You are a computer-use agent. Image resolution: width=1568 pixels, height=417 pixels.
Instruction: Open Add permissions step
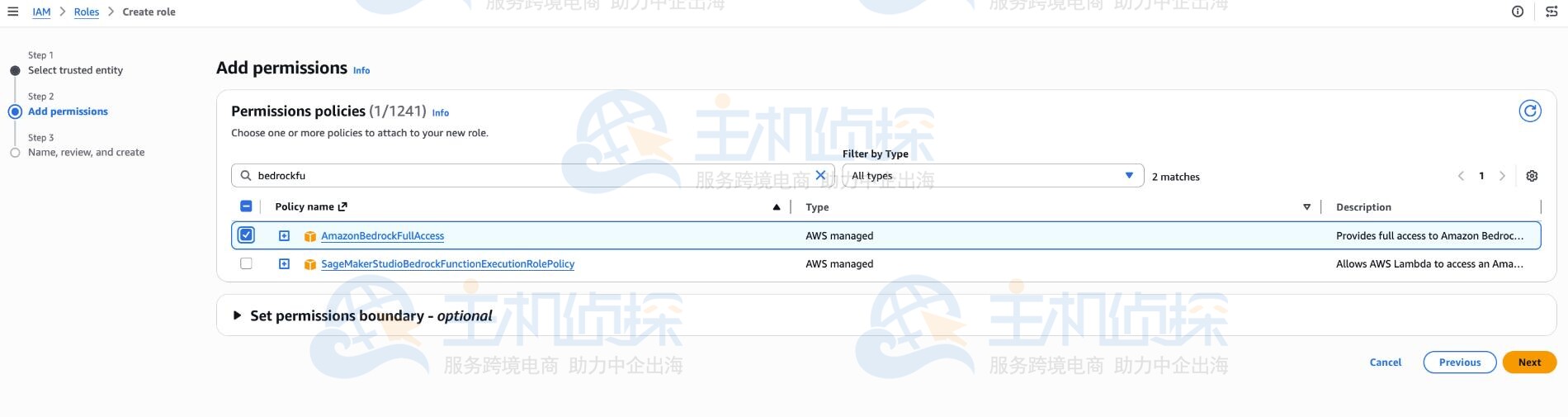[68, 111]
